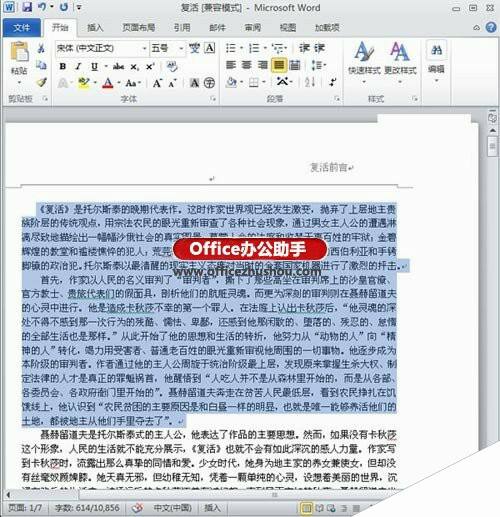Viewport: 500px width, 517px height.
Task: Apply yellow text highlight marker
Action: click(x=84, y=82)
